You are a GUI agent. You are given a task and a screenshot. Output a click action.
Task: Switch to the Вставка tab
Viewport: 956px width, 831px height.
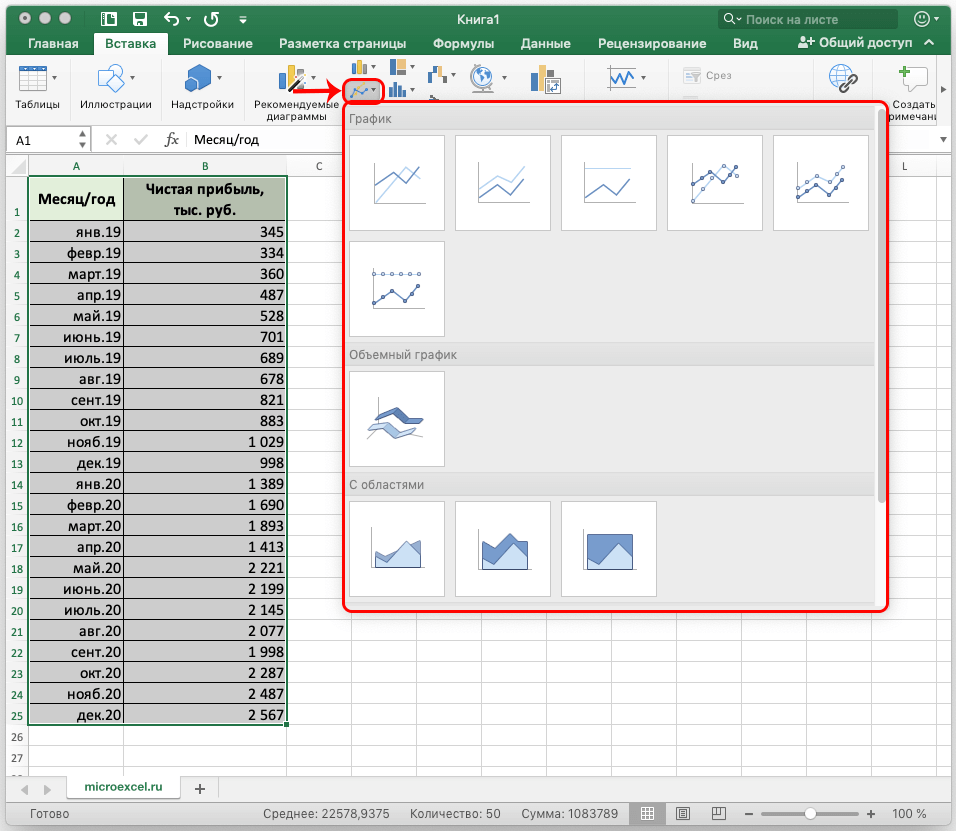point(130,43)
